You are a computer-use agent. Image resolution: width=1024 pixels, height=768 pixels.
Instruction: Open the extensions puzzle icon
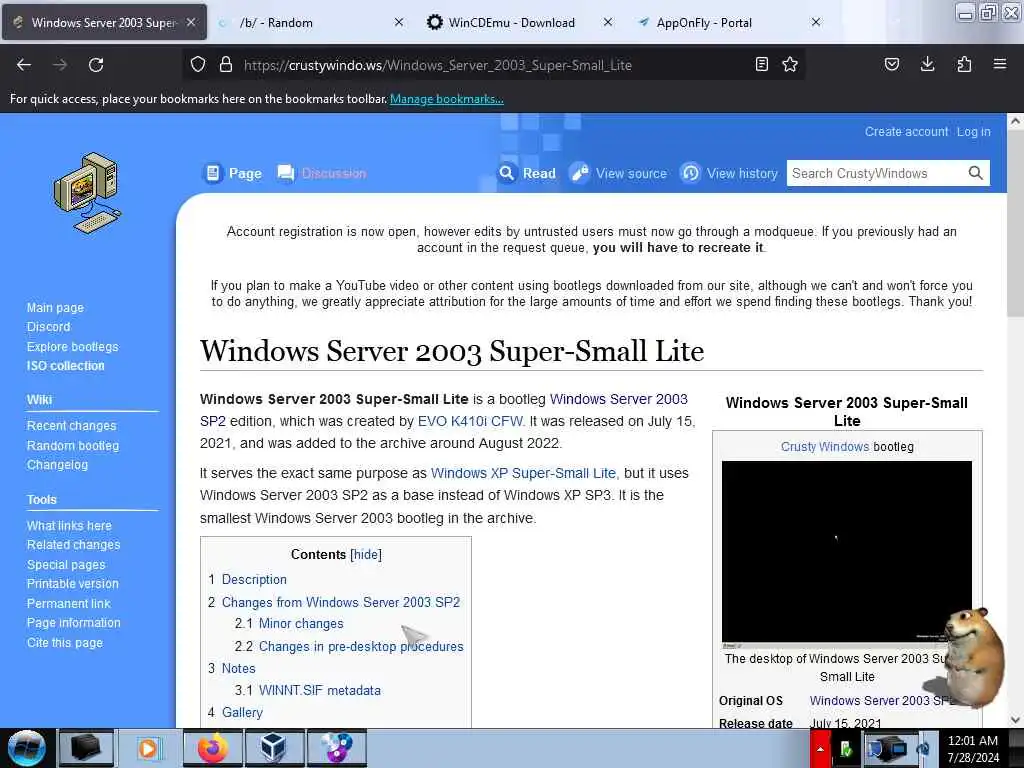(x=964, y=64)
